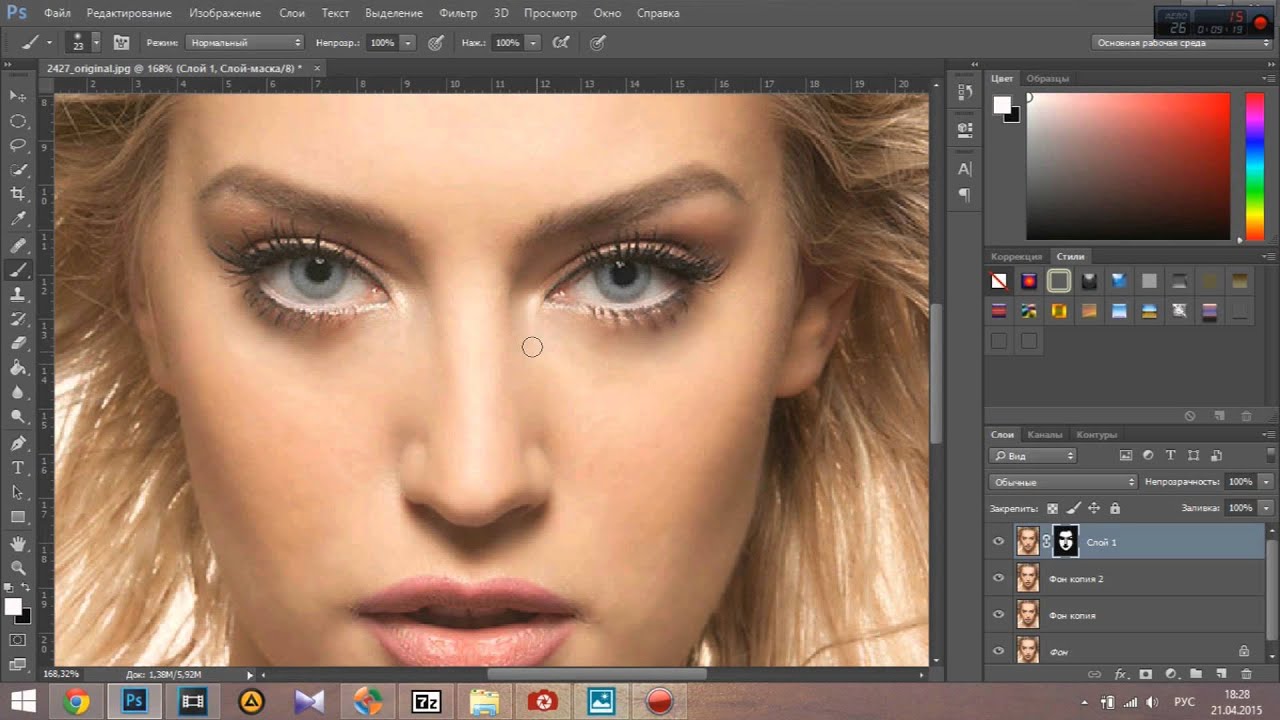This screenshot has width=1280, height=720.
Task: Open the Режим blend mode dropdown
Action: click(x=244, y=43)
